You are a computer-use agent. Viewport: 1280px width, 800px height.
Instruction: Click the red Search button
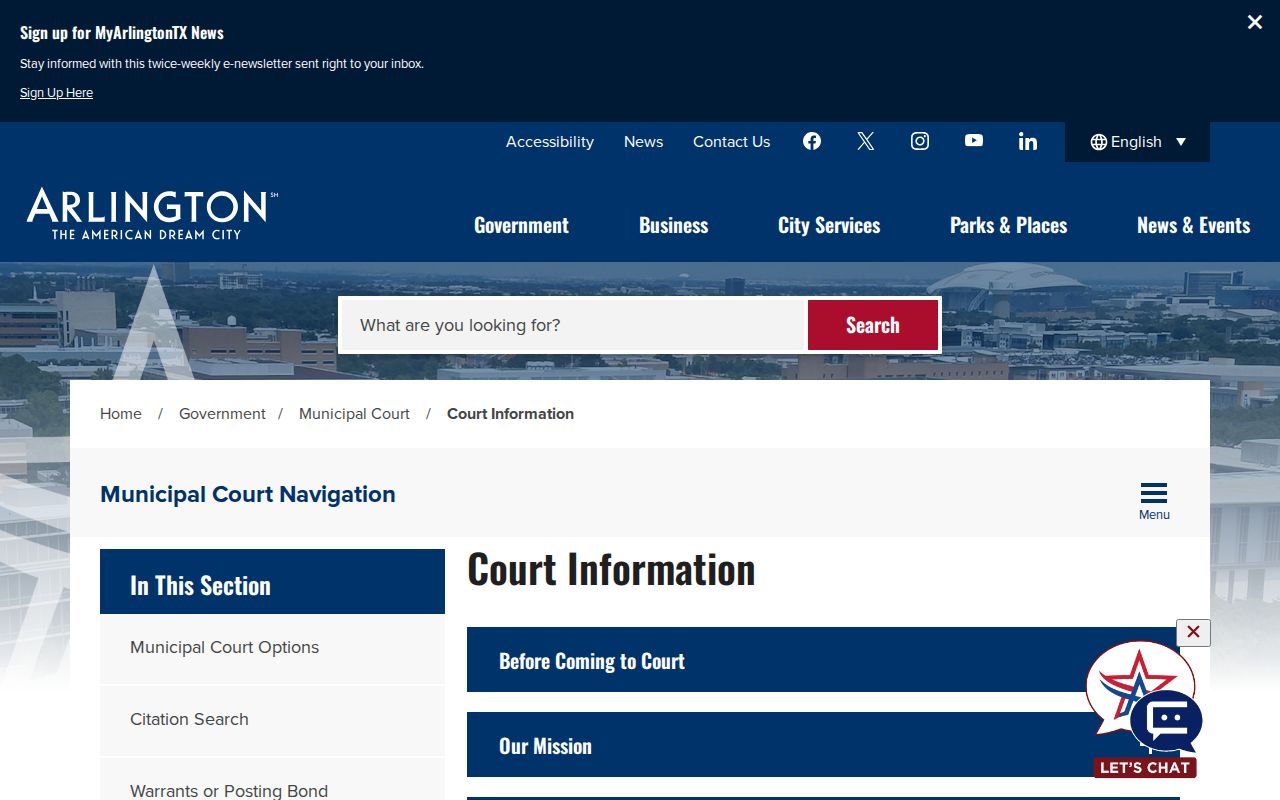point(873,325)
